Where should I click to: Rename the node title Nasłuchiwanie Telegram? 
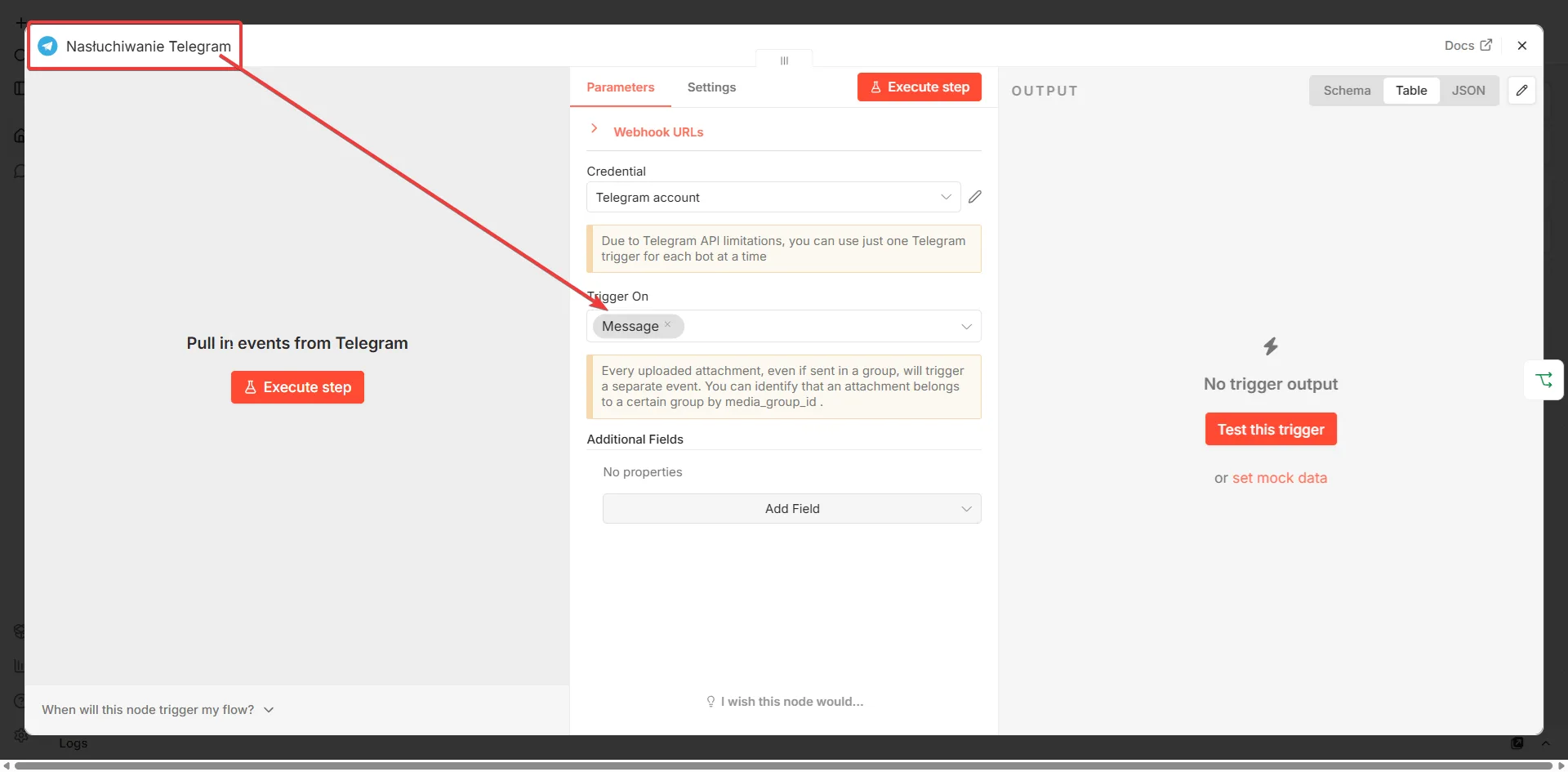(x=149, y=47)
